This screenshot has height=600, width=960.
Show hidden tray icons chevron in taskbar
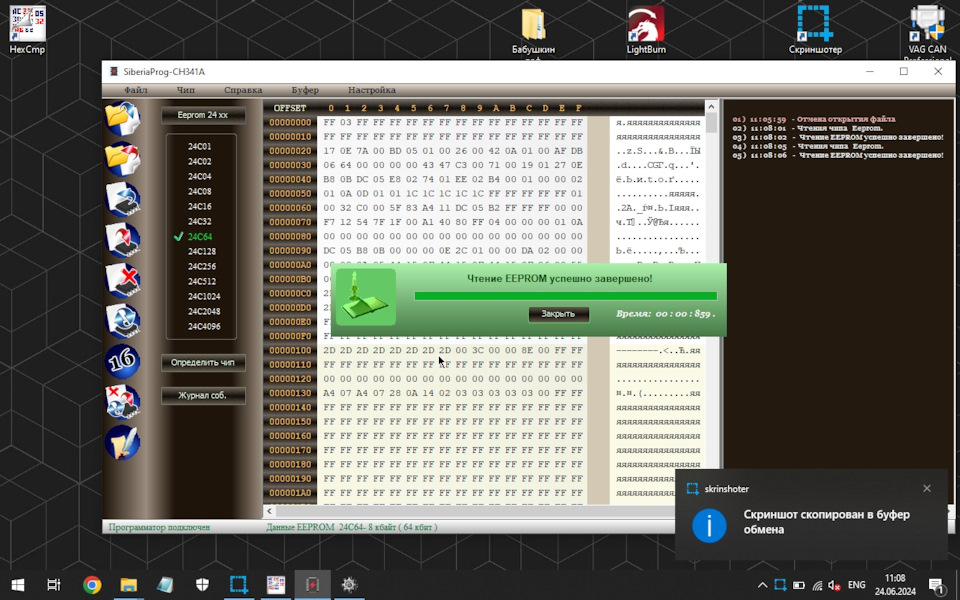[762, 585]
